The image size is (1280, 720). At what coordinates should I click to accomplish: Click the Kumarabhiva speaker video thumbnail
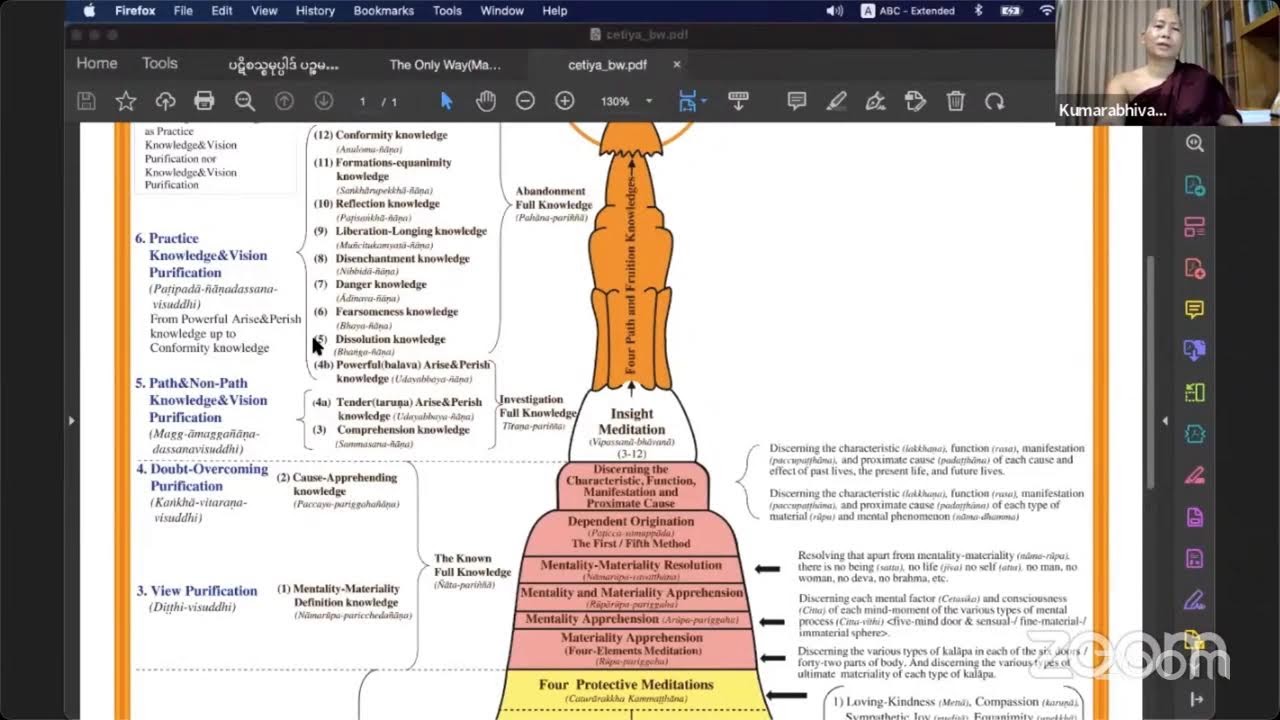click(x=1167, y=62)
